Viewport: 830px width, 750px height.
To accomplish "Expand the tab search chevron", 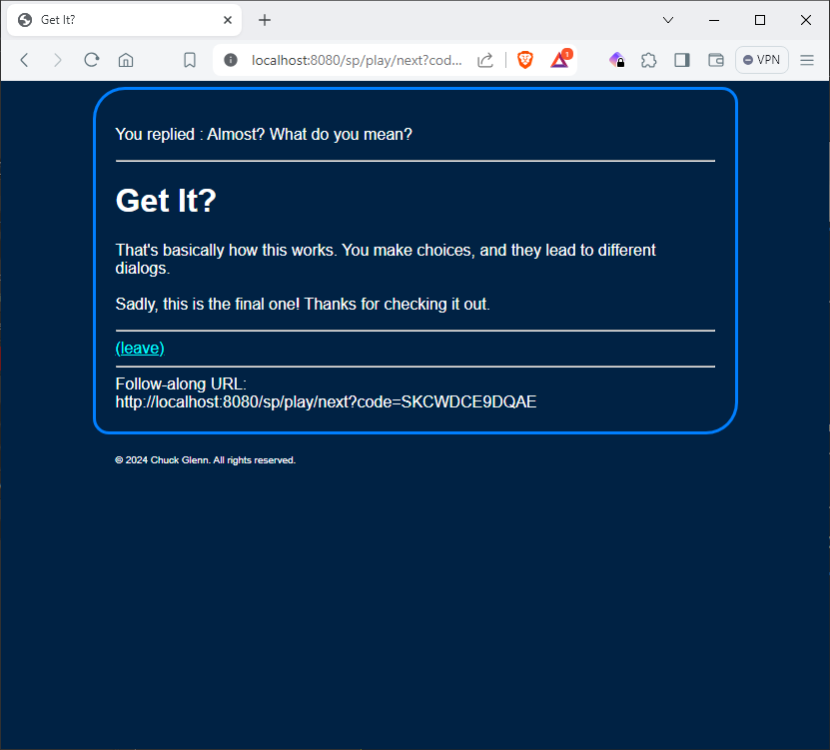I will pyautogui.click(x=668, y=20).
